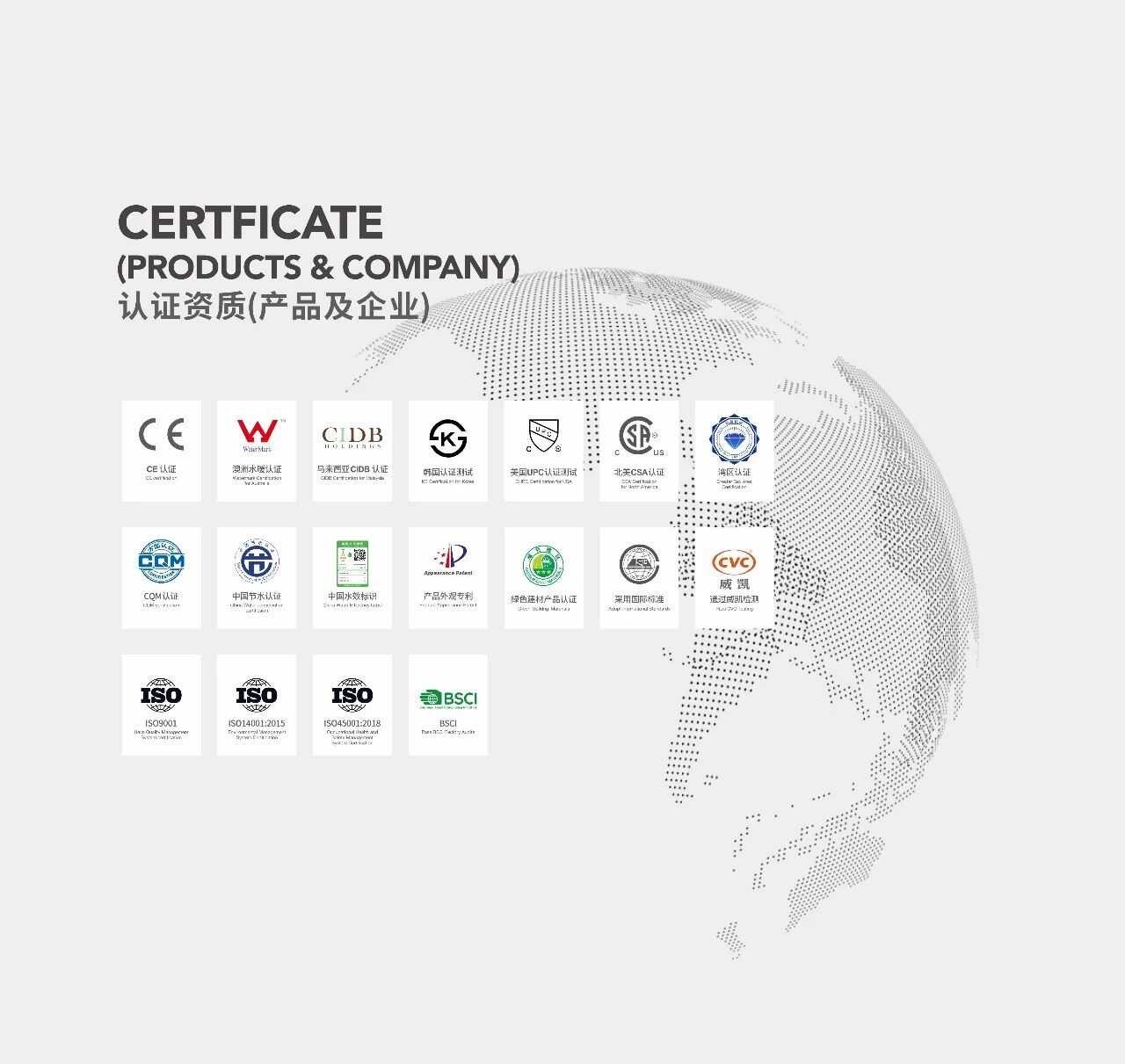Select the "ISO45001:2018" caption text

click(352, 724)
